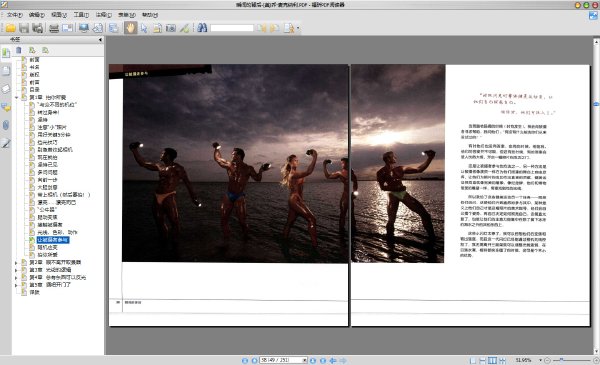Expand the 第5章 bookmark node
600x365 pixels.
tap(16, 285)
